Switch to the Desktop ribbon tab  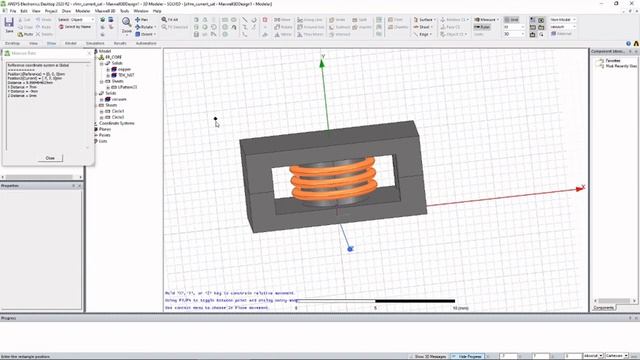(x=12, y=43)
